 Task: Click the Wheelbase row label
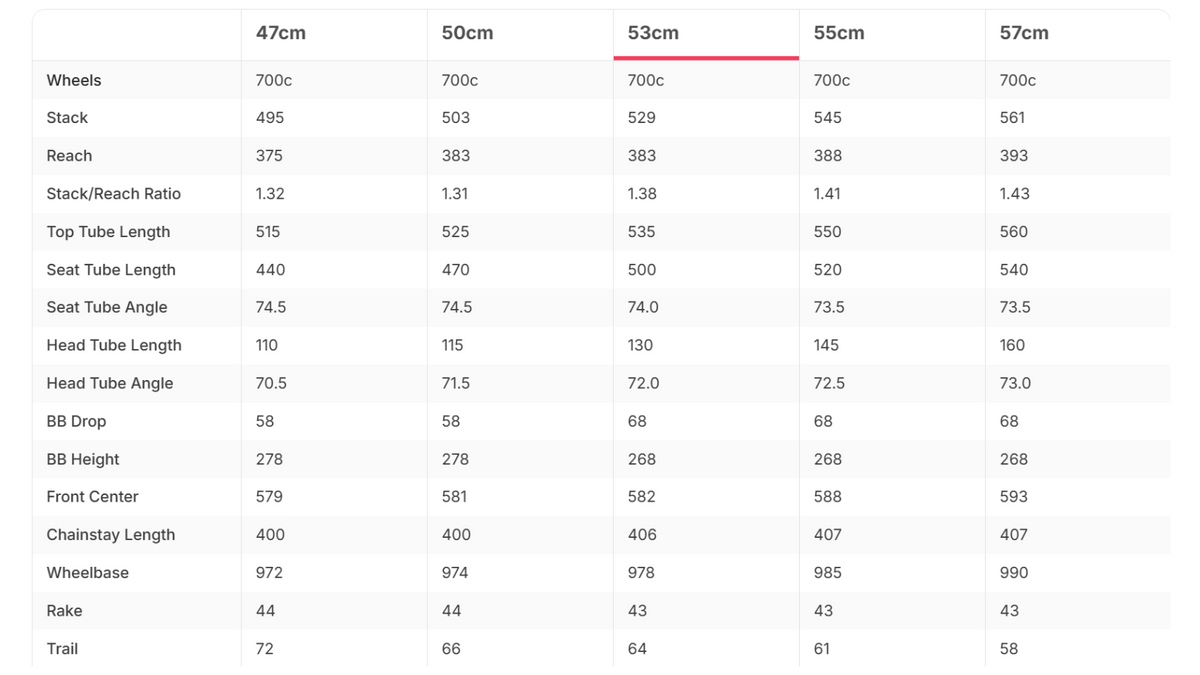pyautogui.click(x=87, y=573)
